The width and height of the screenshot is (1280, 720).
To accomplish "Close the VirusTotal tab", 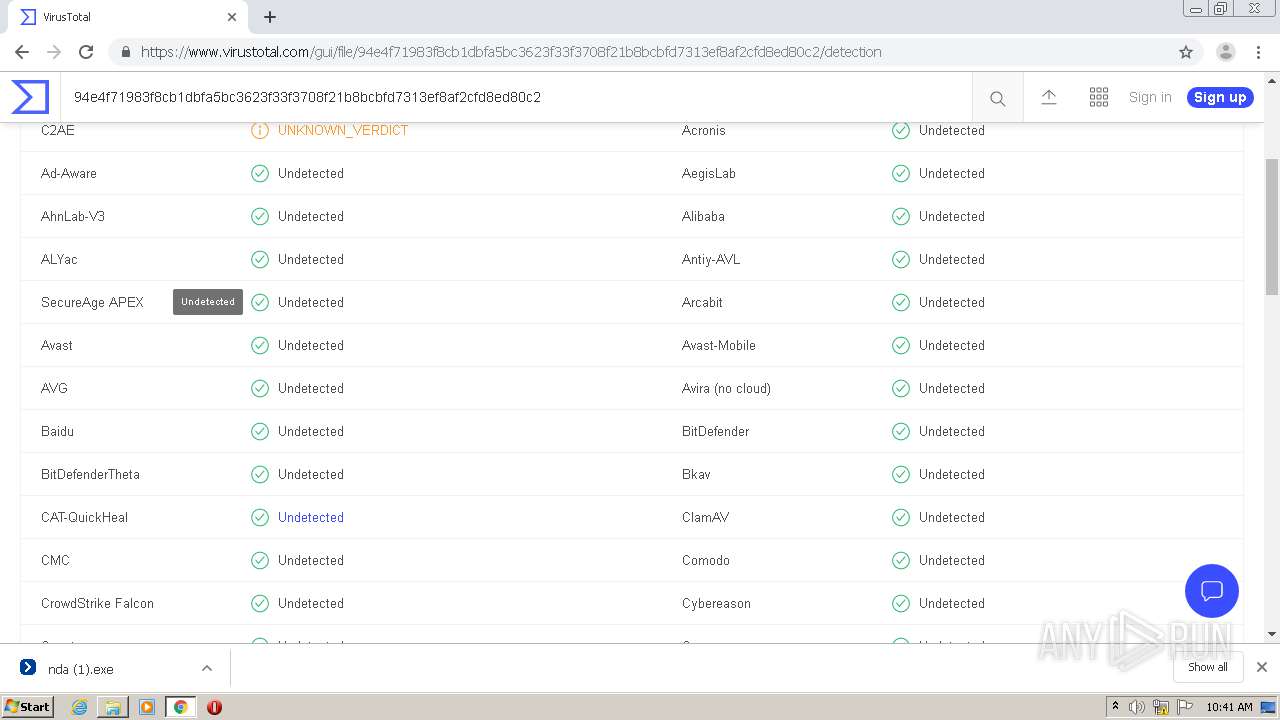I will (x=232, y=17).
